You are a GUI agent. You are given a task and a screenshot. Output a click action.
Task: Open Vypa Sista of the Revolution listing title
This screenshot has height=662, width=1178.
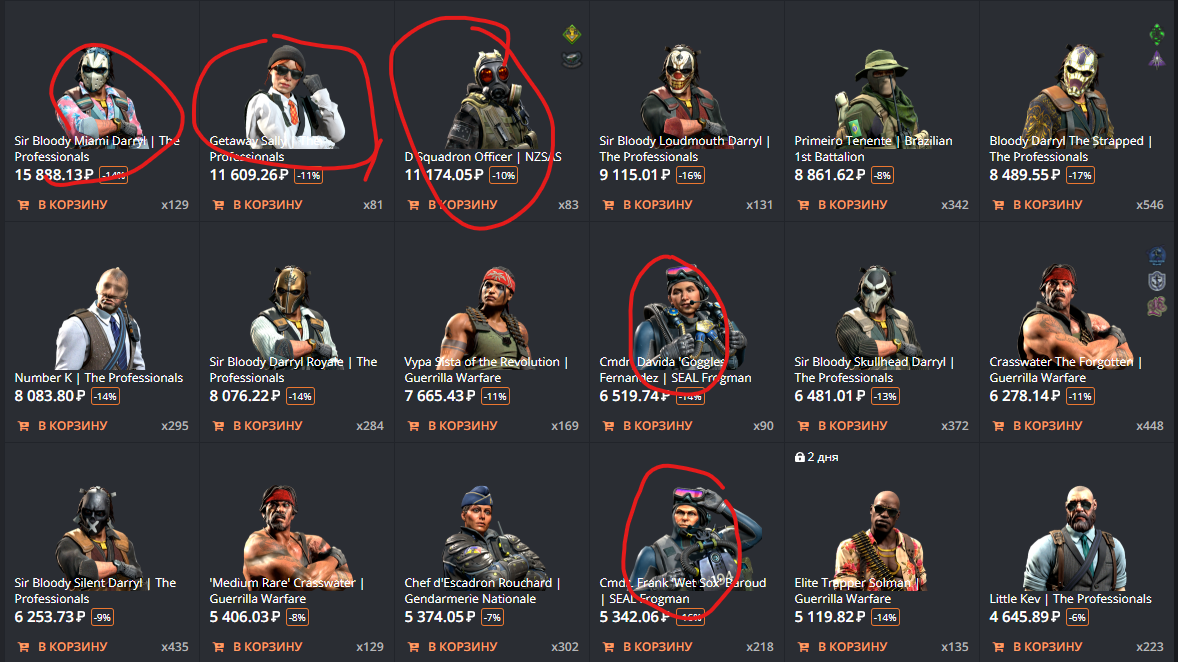pyautogui.click(x=486, y=370)
